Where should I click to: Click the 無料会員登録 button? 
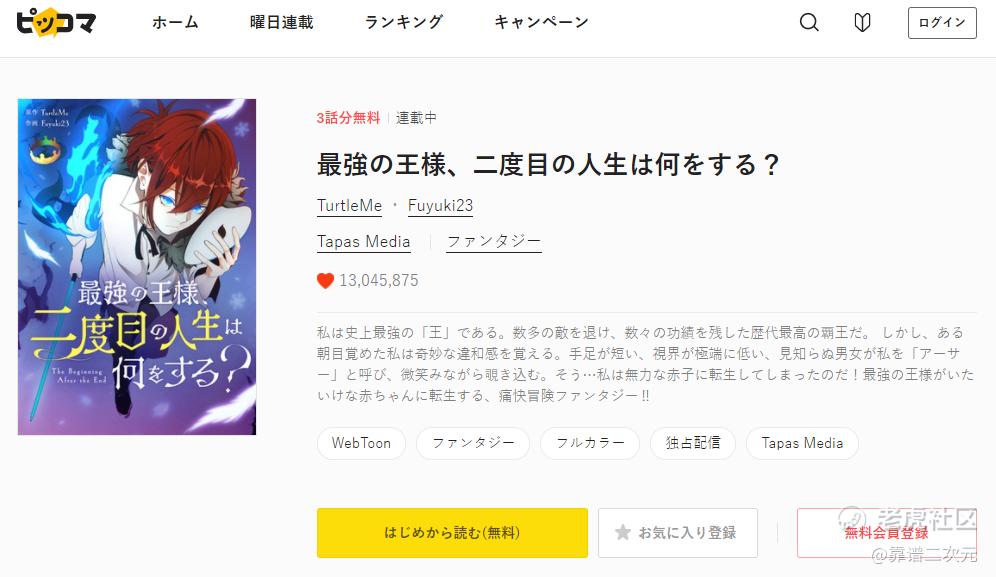pyautogui.click(x=887, y=533)
